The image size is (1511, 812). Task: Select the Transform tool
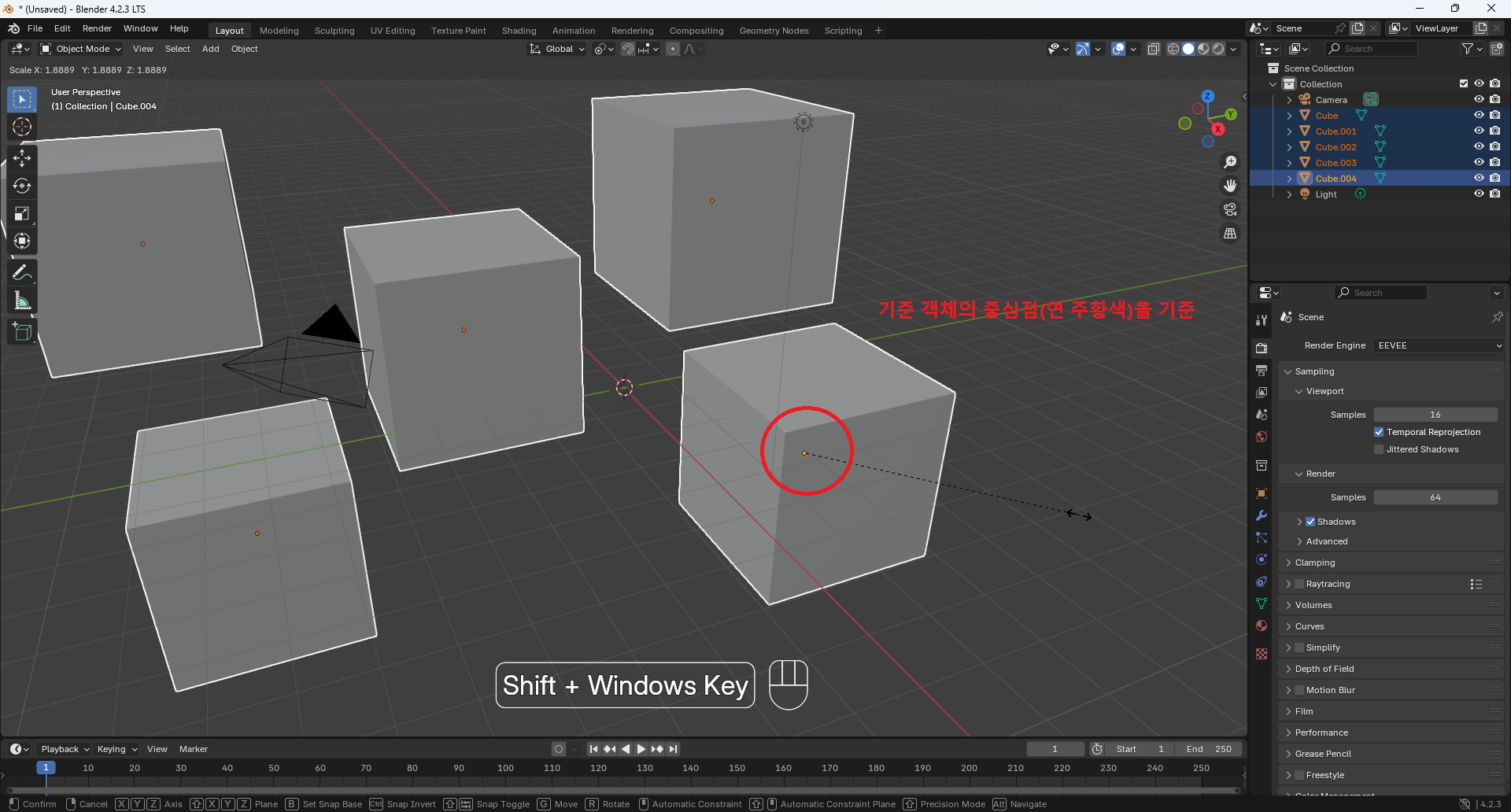[22, 241]
